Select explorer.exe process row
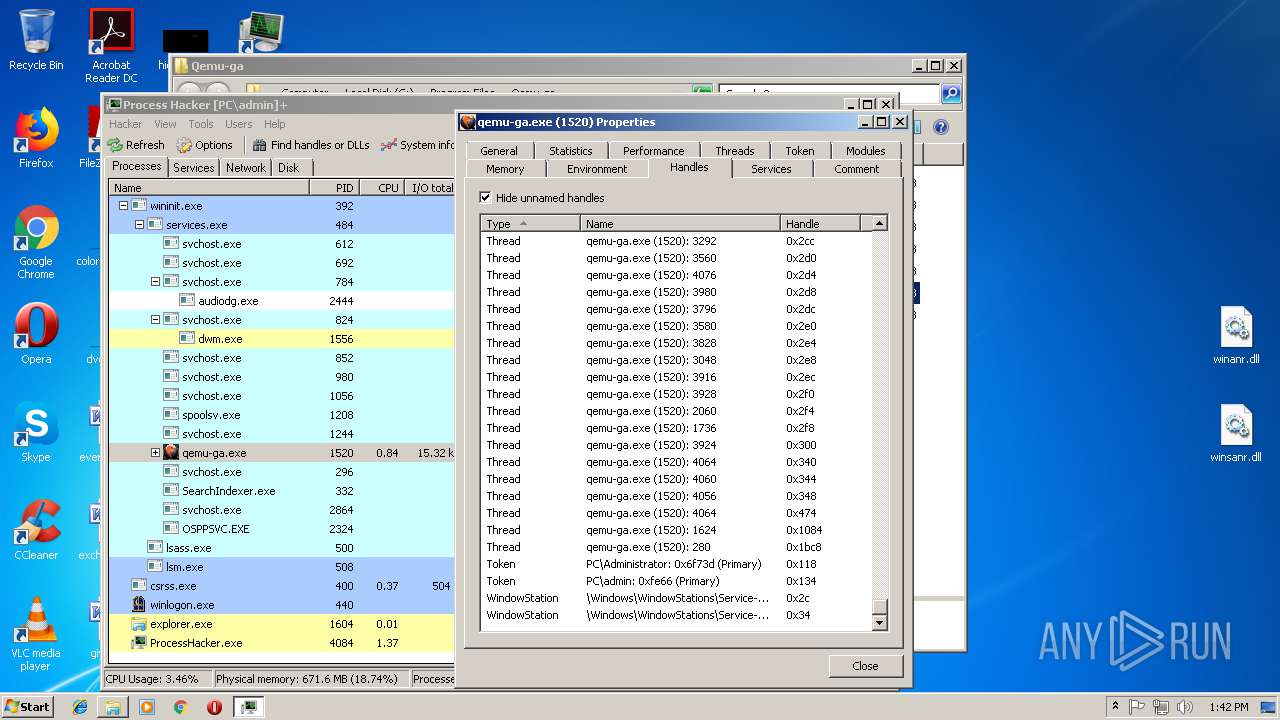1280x720 pixels. 281,624
